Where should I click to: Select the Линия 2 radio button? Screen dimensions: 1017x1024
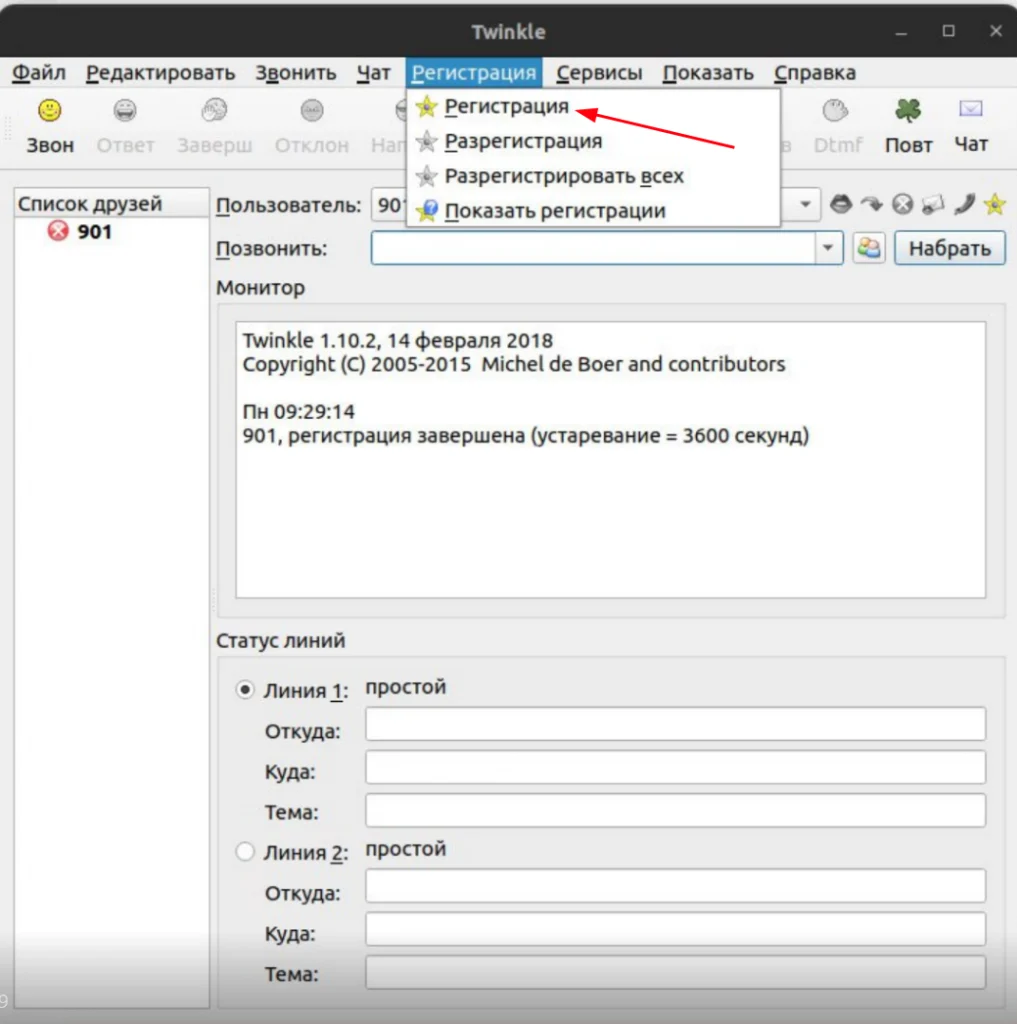tap(245, 852)
